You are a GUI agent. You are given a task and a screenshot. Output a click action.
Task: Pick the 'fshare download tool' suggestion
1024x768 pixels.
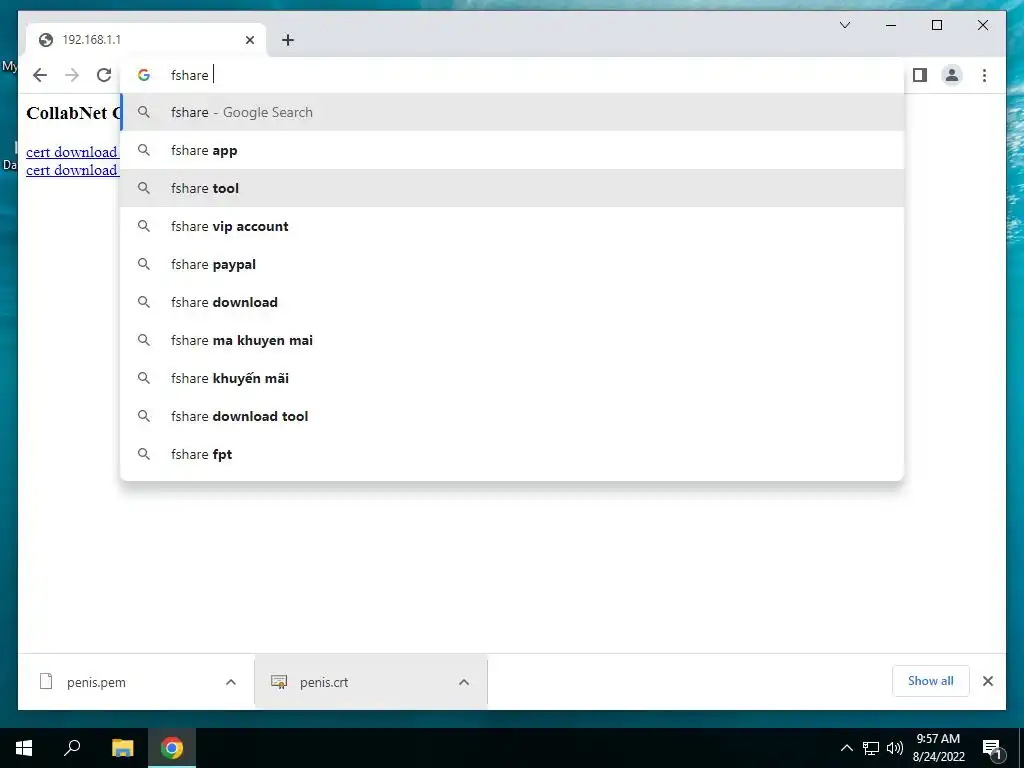pyautogui.click(x=512, y=416)
